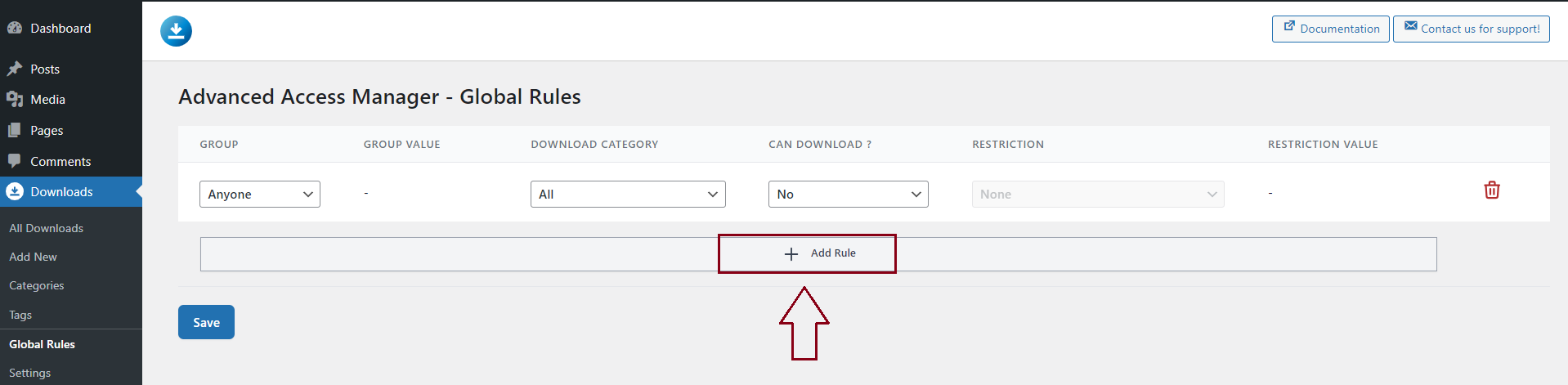
Task: Click the Dashboard gauge icon
Action: click(x=15, y=28)
